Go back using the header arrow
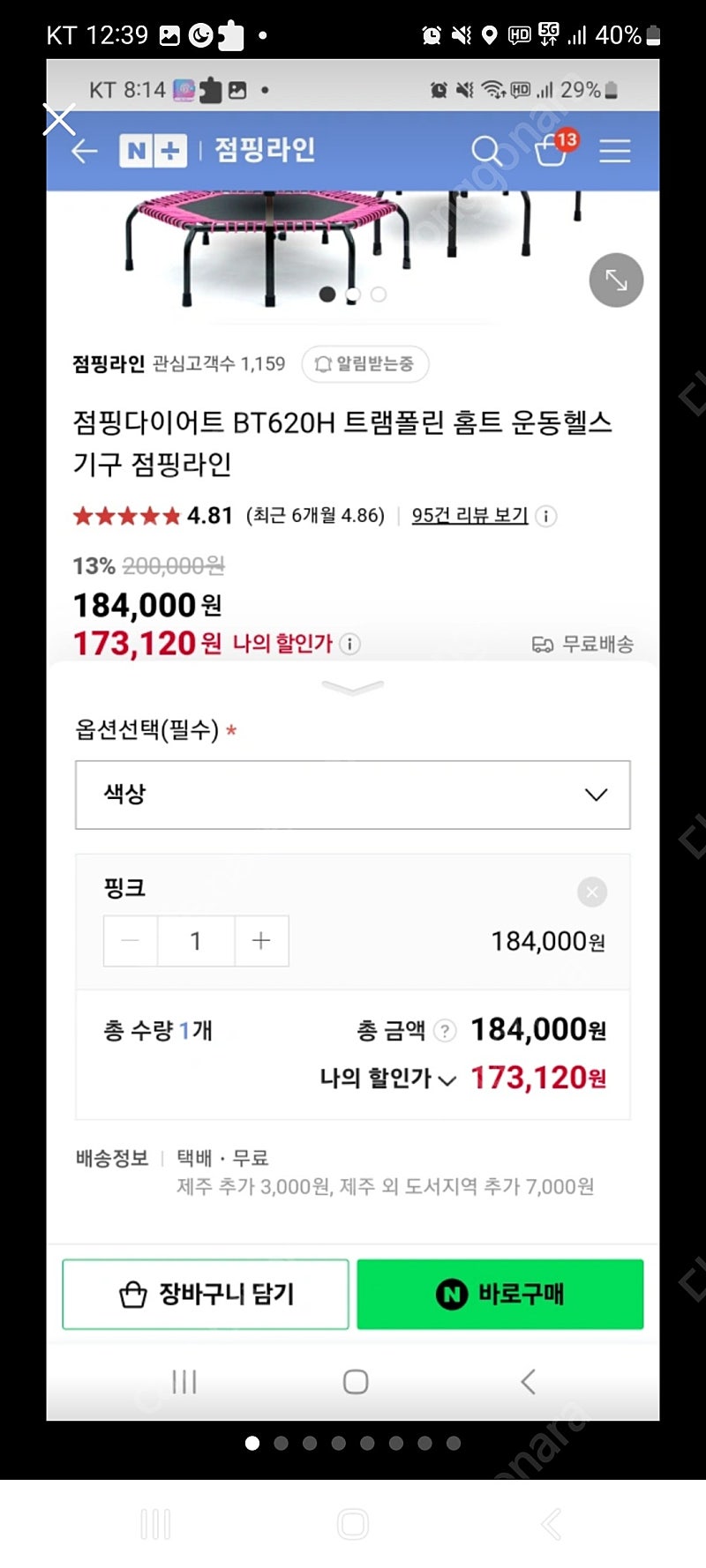 [85, 151]
